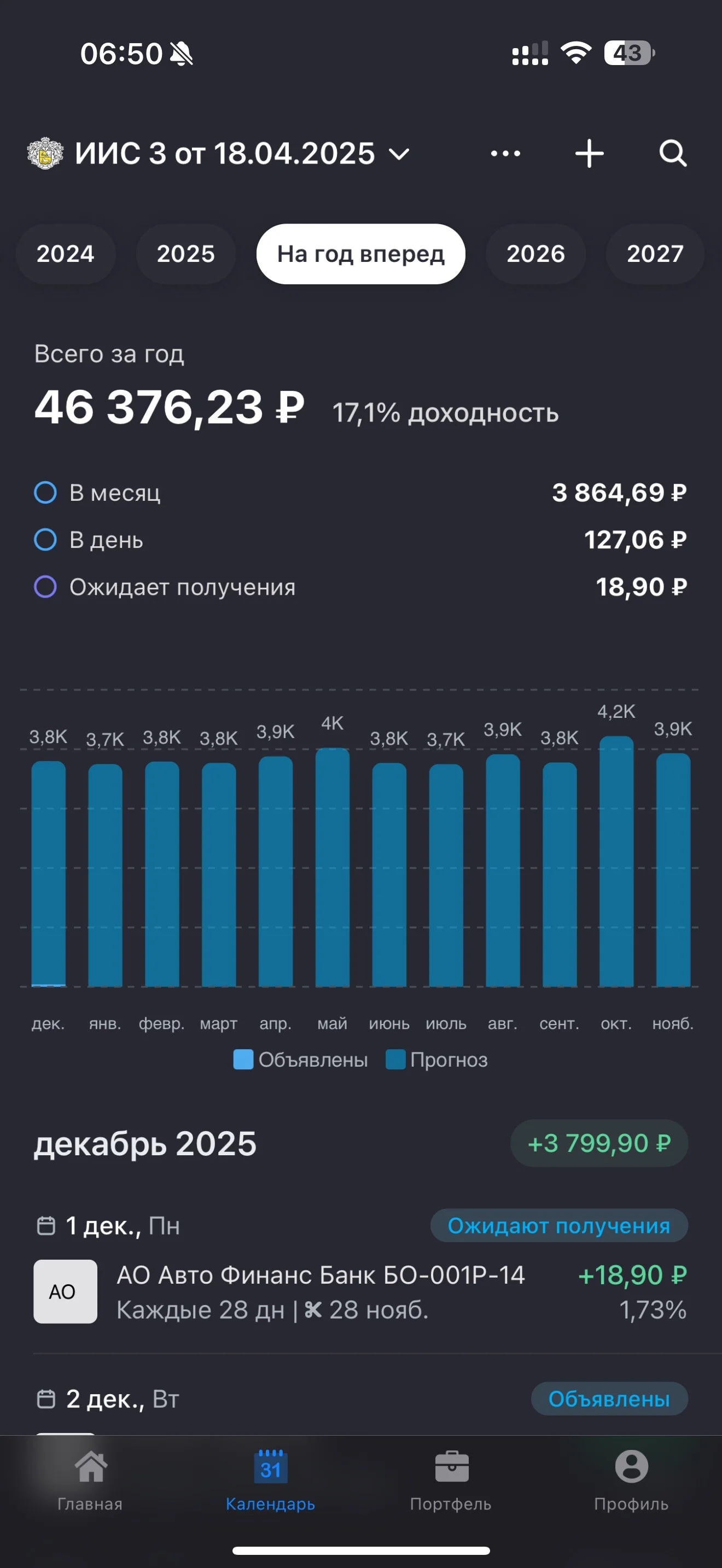
Task: Select the 2026 year tab
Action: tap(535, 254)
